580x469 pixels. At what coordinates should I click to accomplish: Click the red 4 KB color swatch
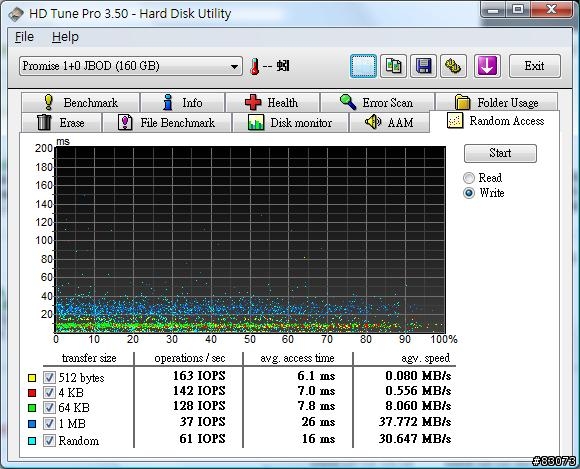(32, 392)
